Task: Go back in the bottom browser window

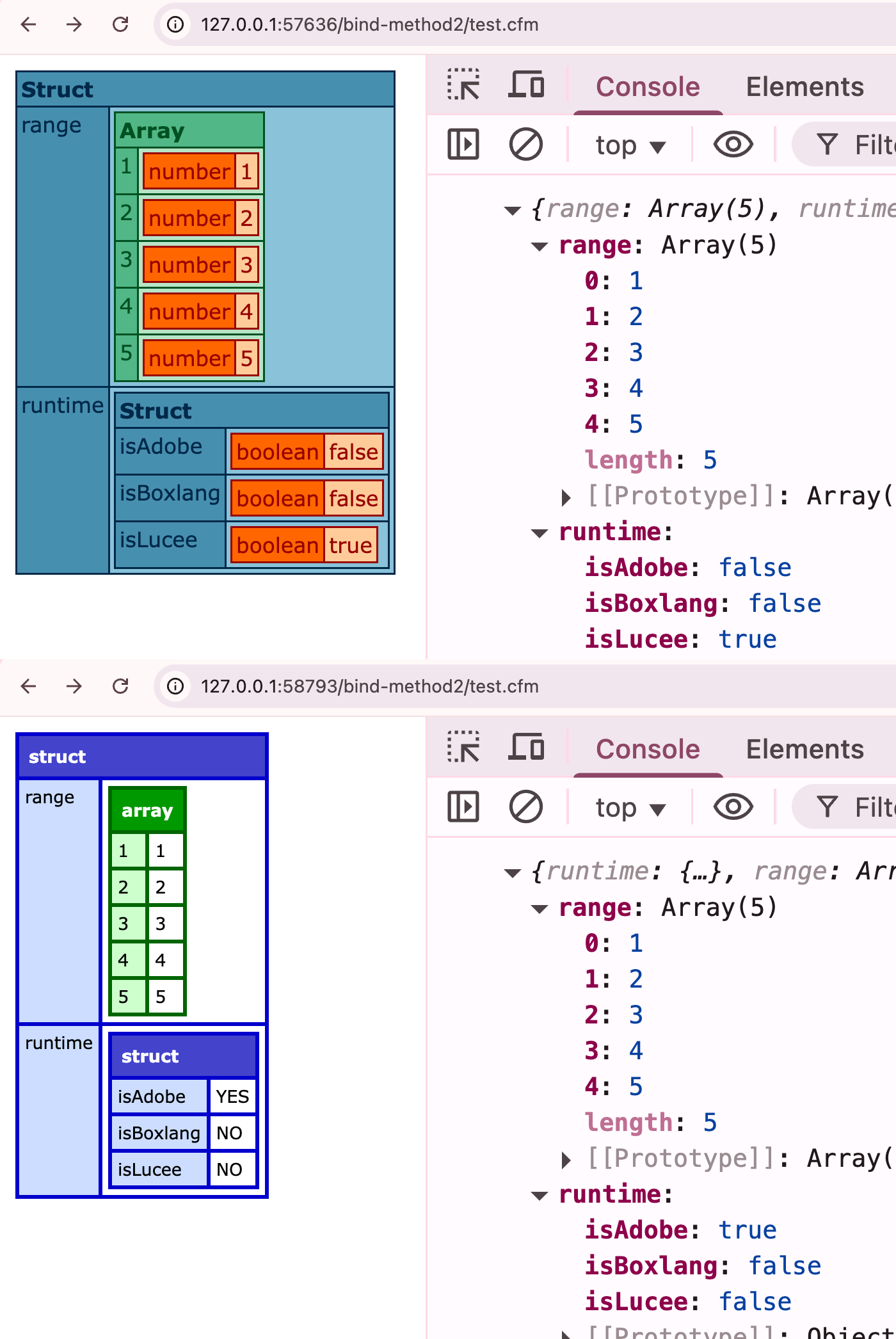Action: point(29,686)
